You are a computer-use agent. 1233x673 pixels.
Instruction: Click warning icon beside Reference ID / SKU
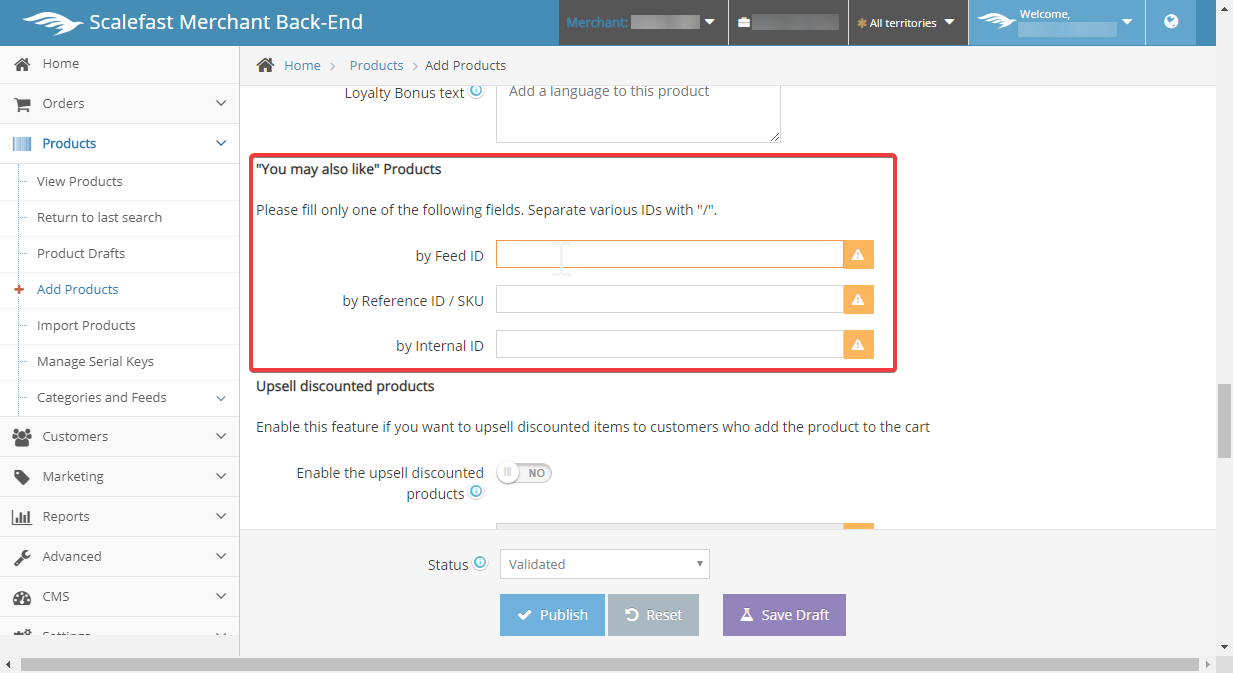tap(858, 300)
